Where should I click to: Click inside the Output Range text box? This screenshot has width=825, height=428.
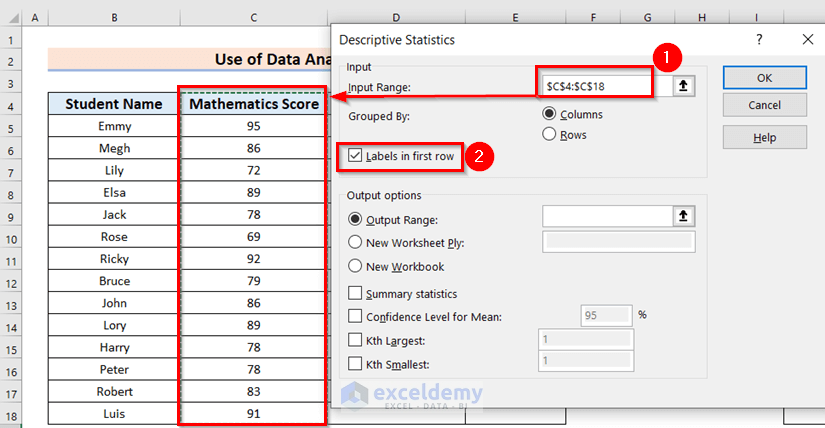pos(606,216)
